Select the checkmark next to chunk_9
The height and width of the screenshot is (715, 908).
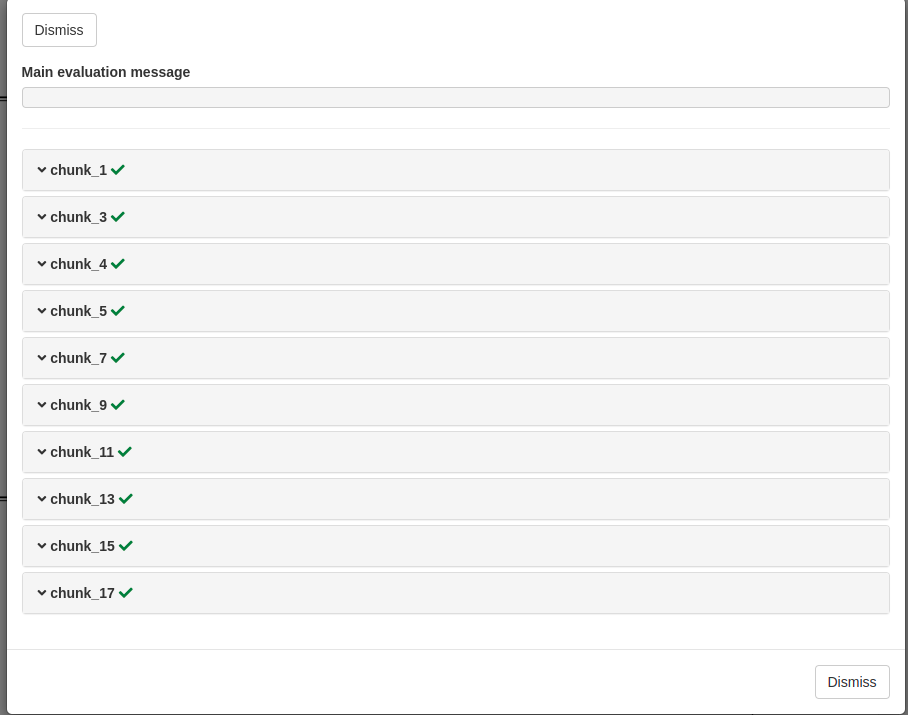[x=118, y=405]
